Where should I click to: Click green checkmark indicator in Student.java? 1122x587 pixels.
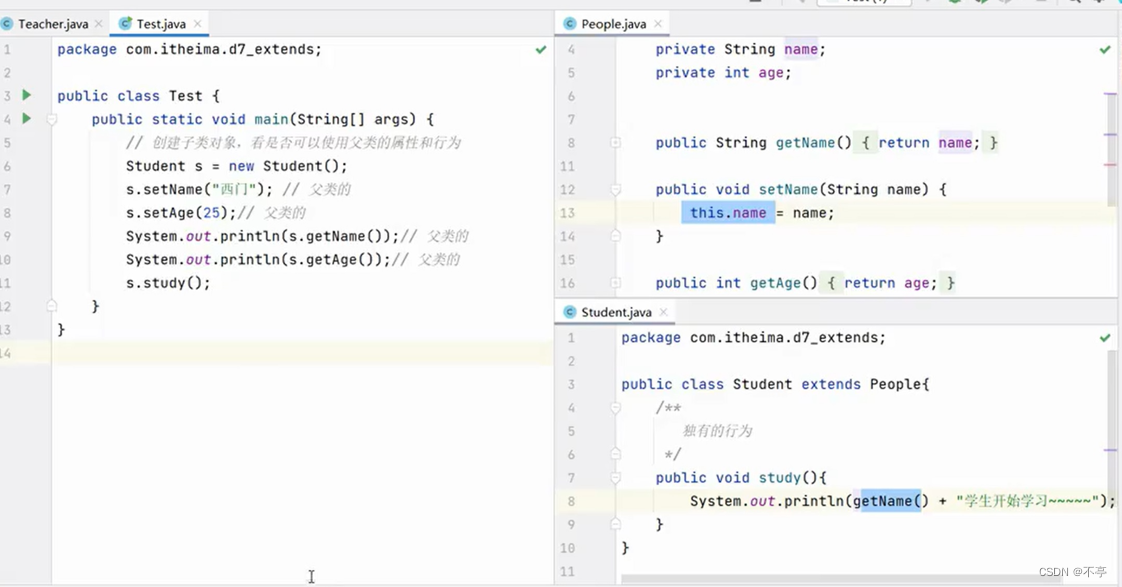click(1105, 337)
